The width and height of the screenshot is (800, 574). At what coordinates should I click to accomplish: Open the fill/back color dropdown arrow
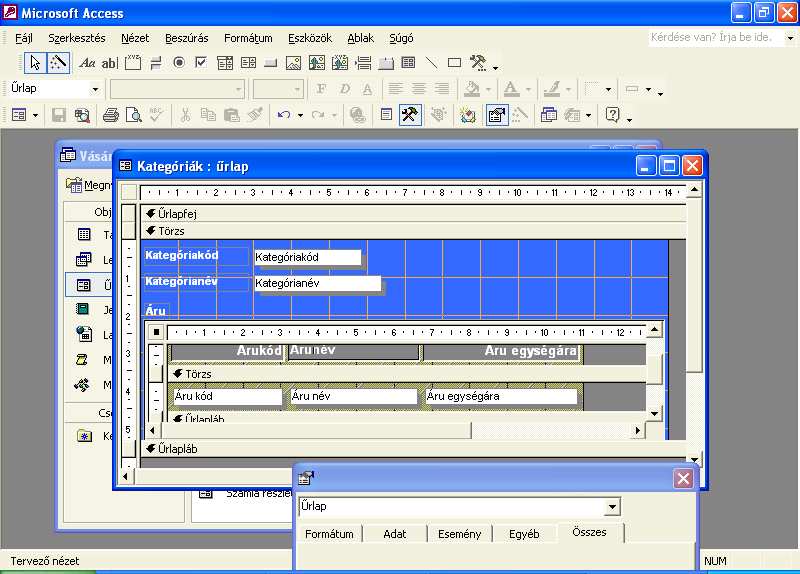[488, 89]
